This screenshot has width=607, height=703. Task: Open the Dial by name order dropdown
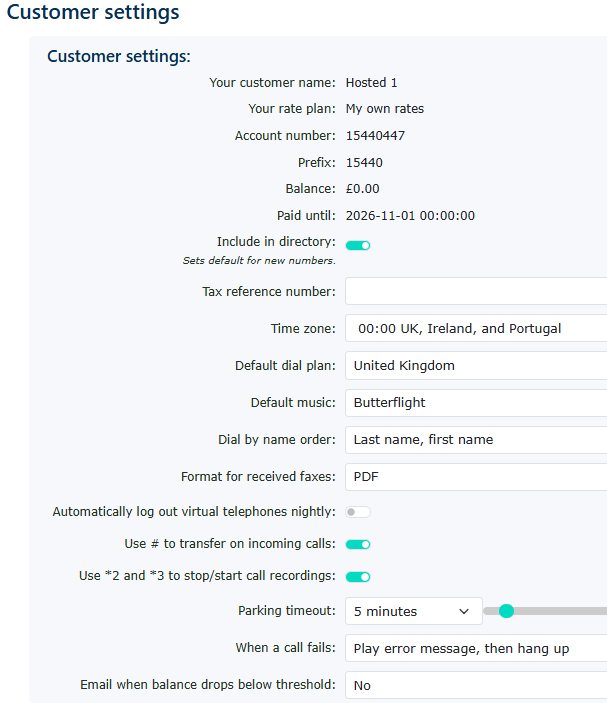click(x=476, y=439)
